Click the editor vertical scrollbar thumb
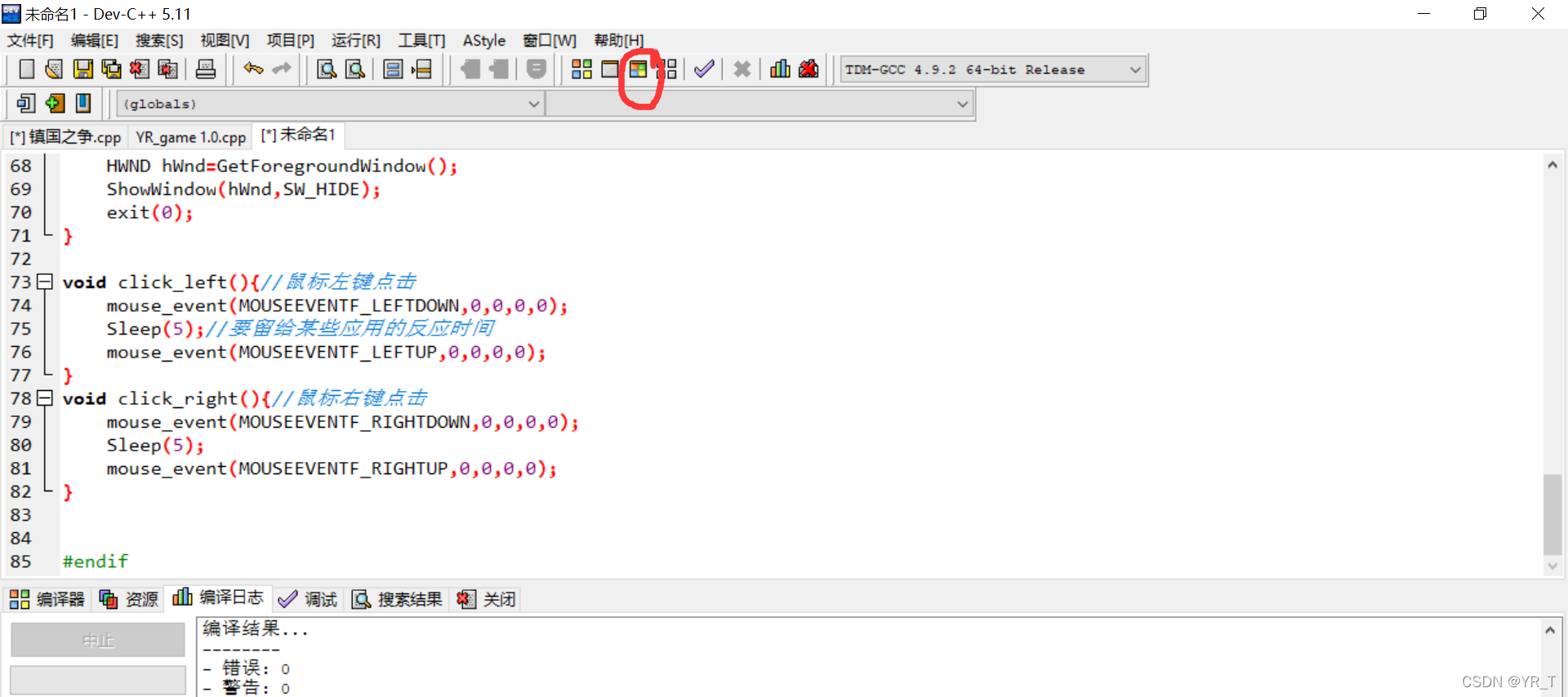 [1552, 514]
